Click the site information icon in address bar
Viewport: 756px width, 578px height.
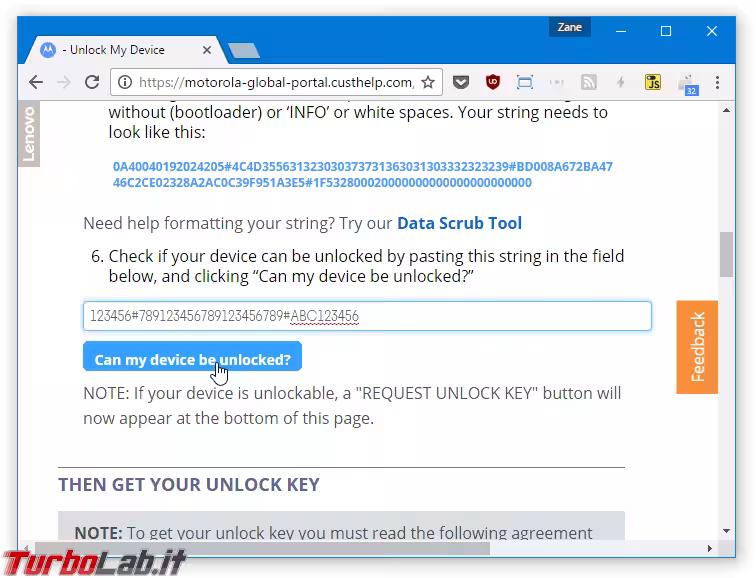coord(124,83)
